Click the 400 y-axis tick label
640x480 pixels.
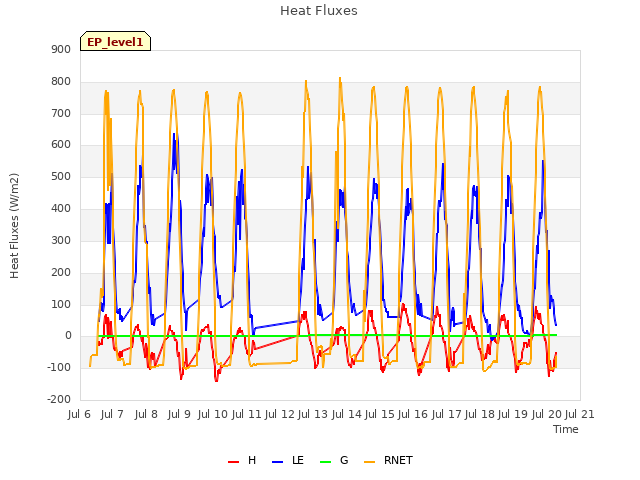tap(61, 209)
